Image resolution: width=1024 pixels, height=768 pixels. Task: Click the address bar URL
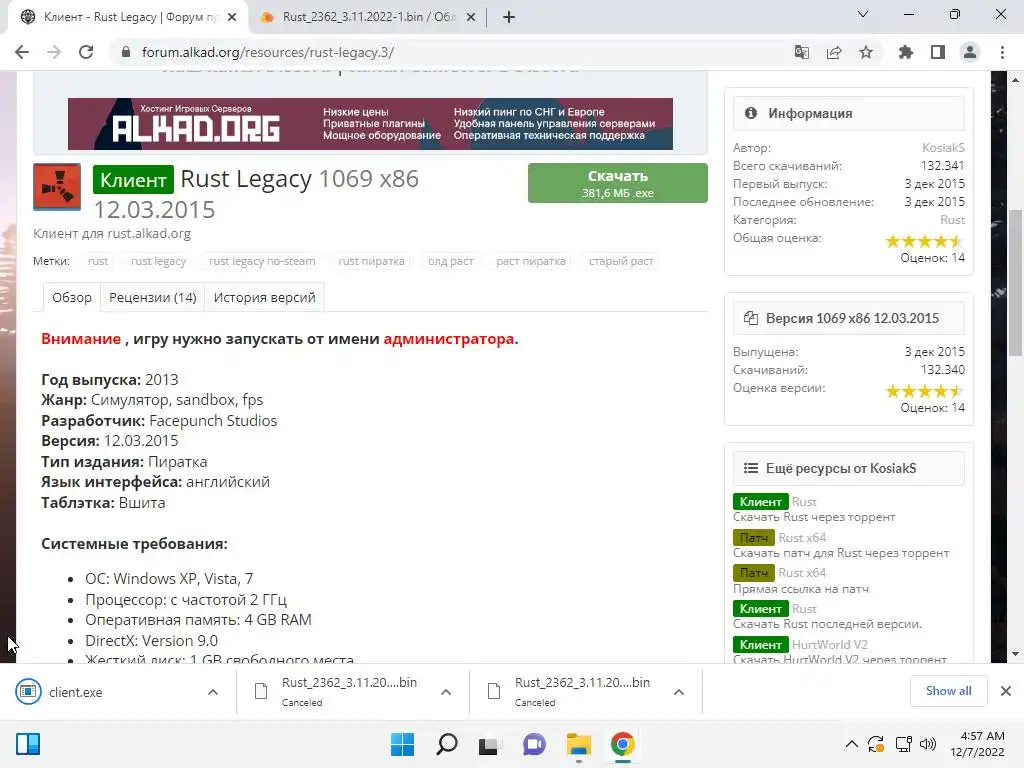268,52
